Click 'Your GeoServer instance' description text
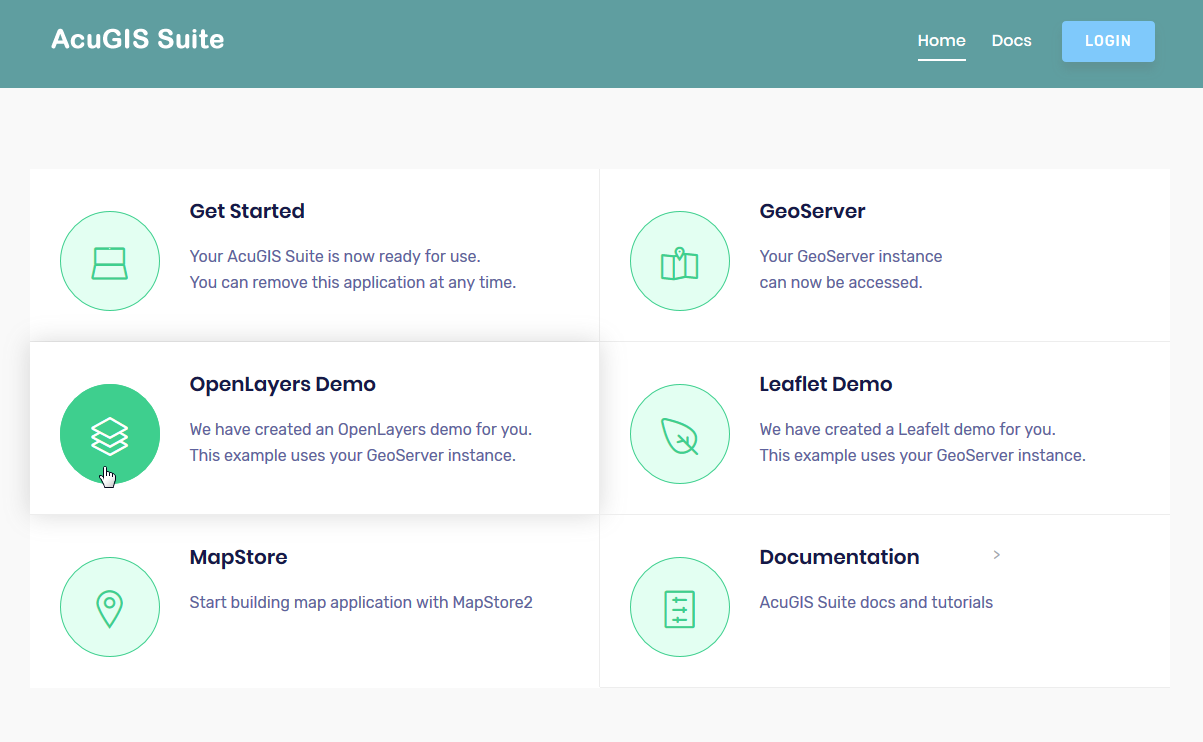The image size is (1203, 742). [850, 256]
